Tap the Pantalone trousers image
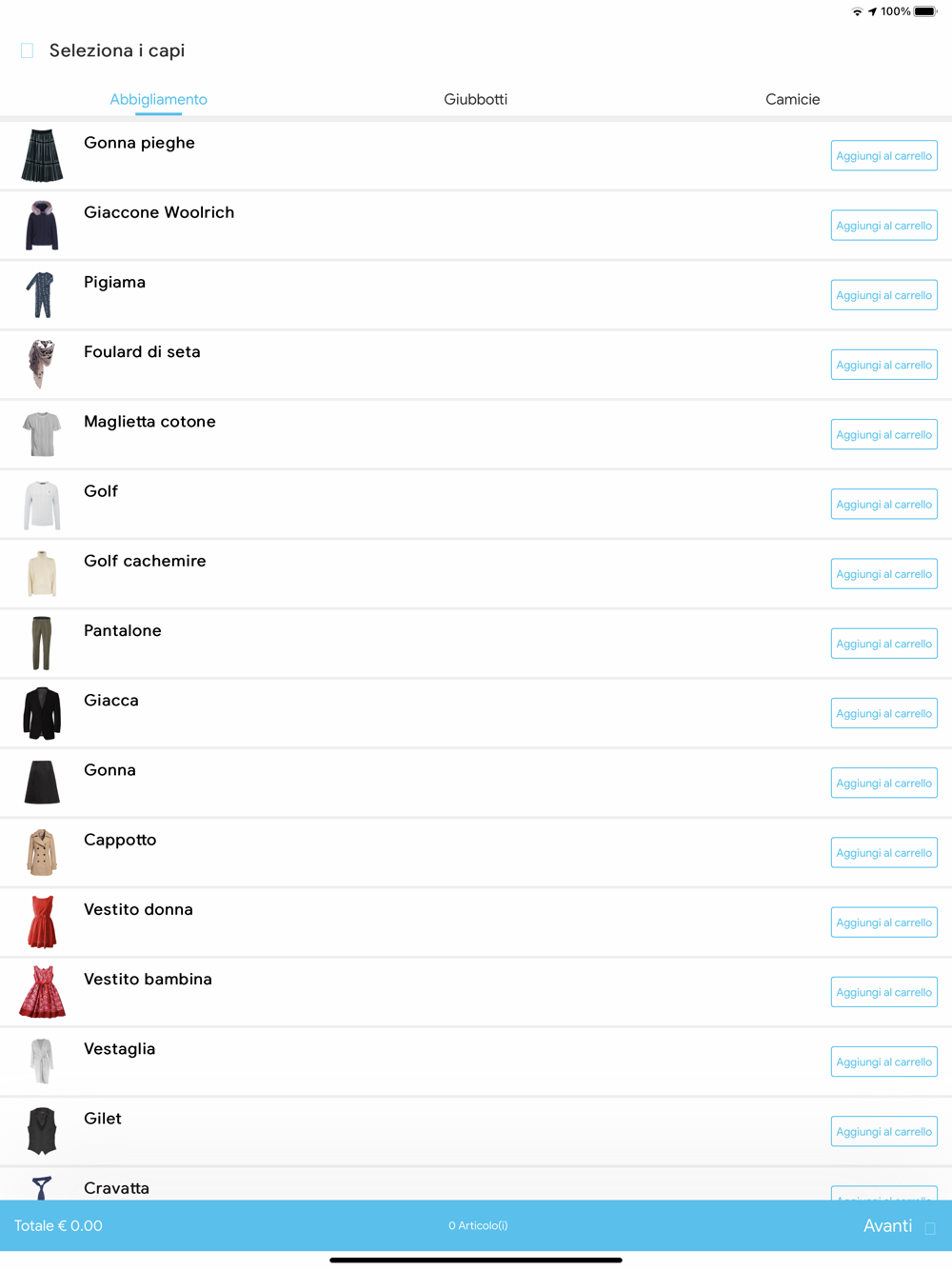Image resolution: width=952 pixels, height=1270 pixels. (42, 644)
